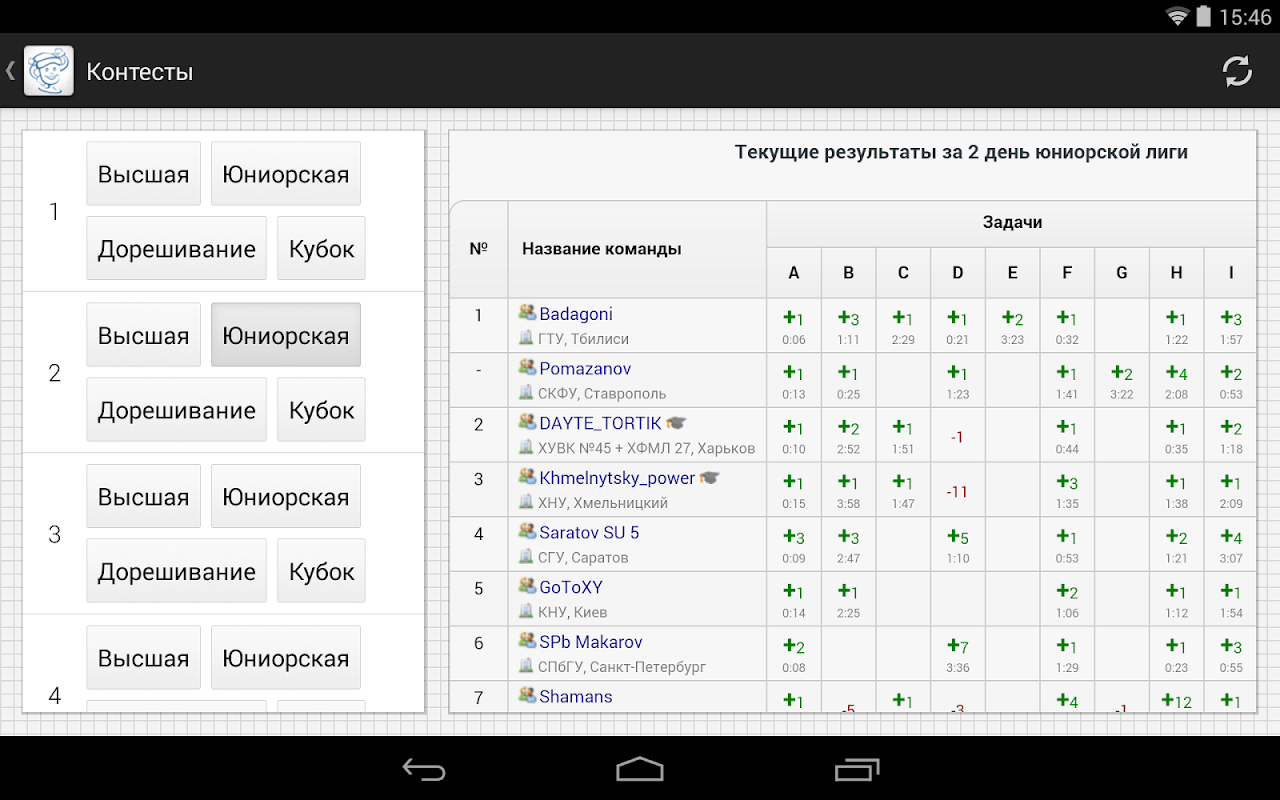Click the team icon next to SPb Makarov
The image size is (1280, 800).
click(527, 641)
